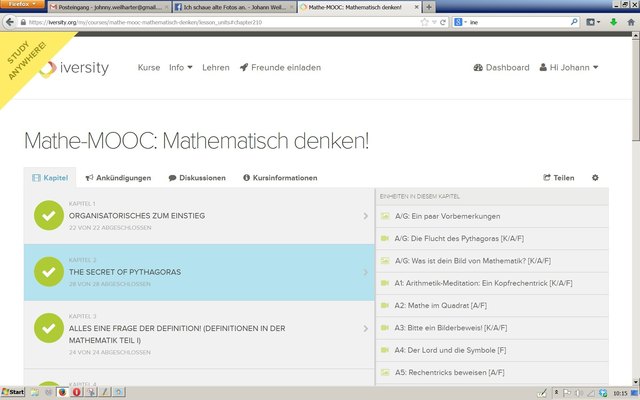
Task: Switch to the Gmail Posteingang tab
Action: 109,7
